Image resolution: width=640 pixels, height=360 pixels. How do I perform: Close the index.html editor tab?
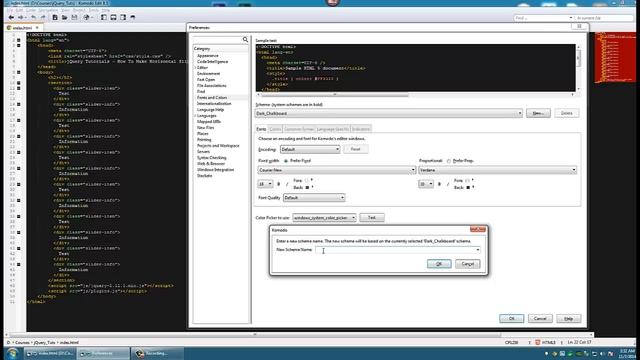[37, 28]
